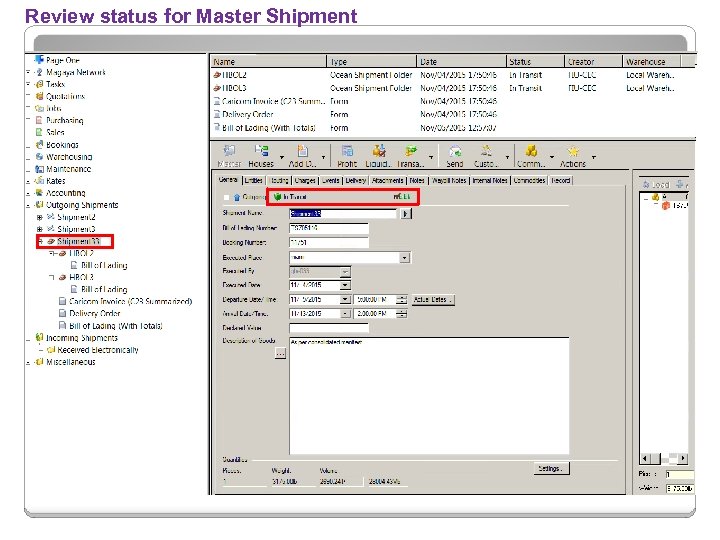Image resolution: width=720 pixels, height=540 pixels.
Task: Click the Name column header
Action: tap(269, 62)
